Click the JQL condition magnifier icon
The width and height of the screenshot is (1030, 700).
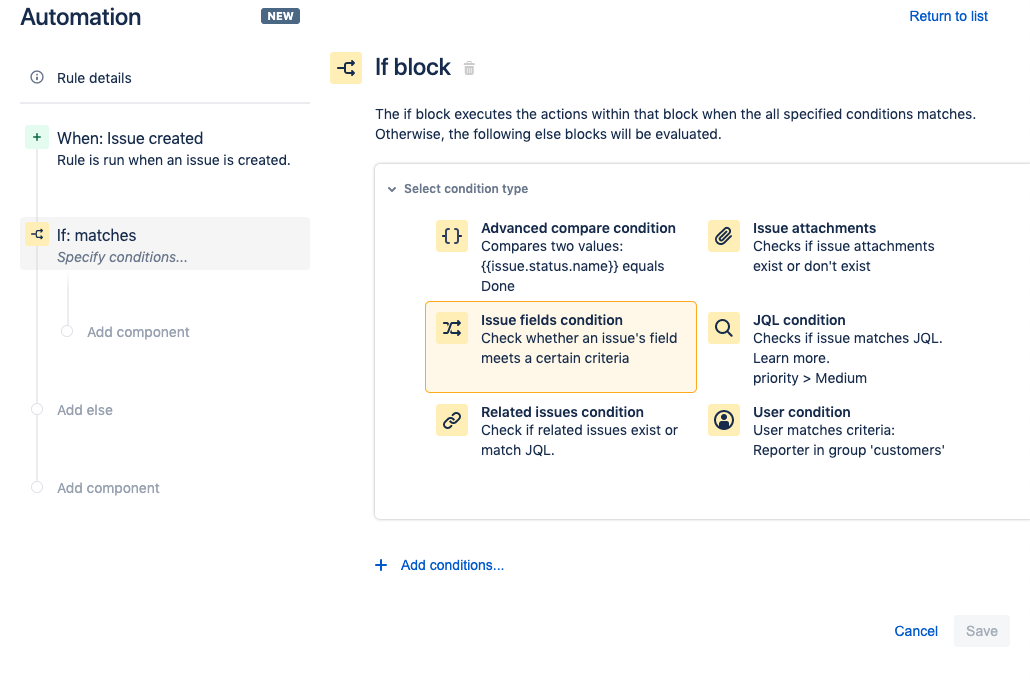point(723,327)
